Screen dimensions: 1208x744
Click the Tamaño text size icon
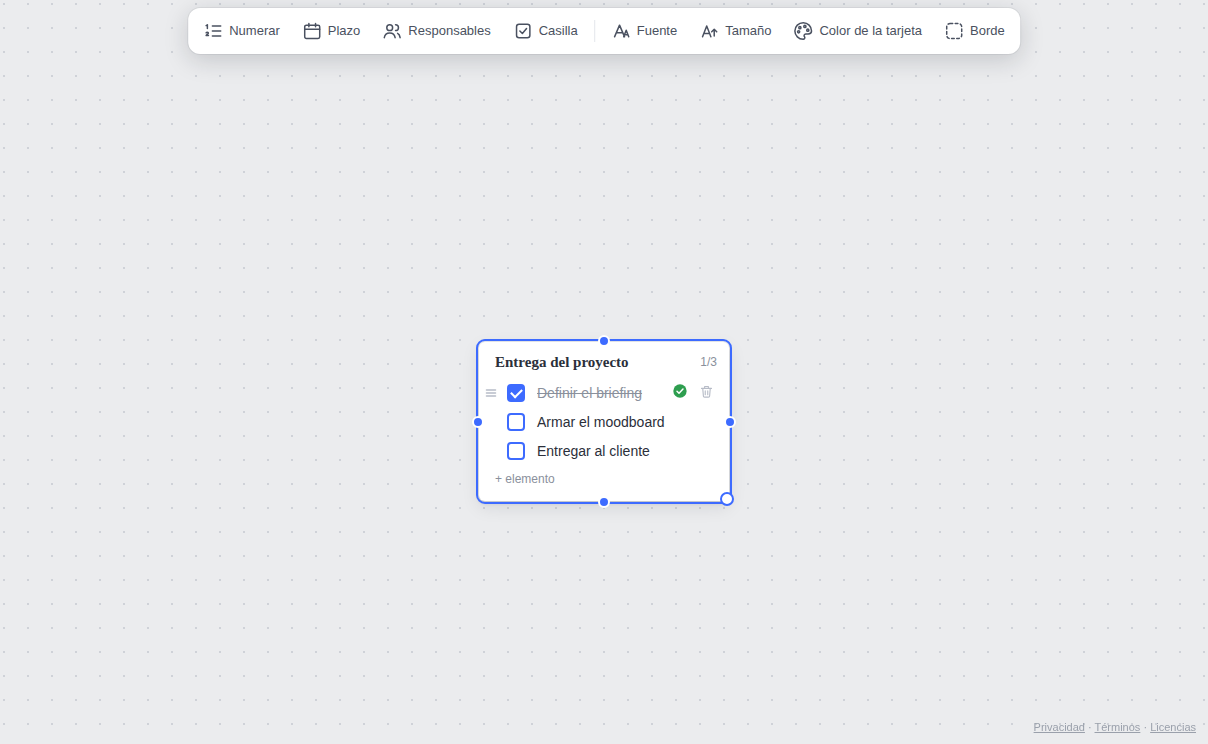tap(710, 31)
